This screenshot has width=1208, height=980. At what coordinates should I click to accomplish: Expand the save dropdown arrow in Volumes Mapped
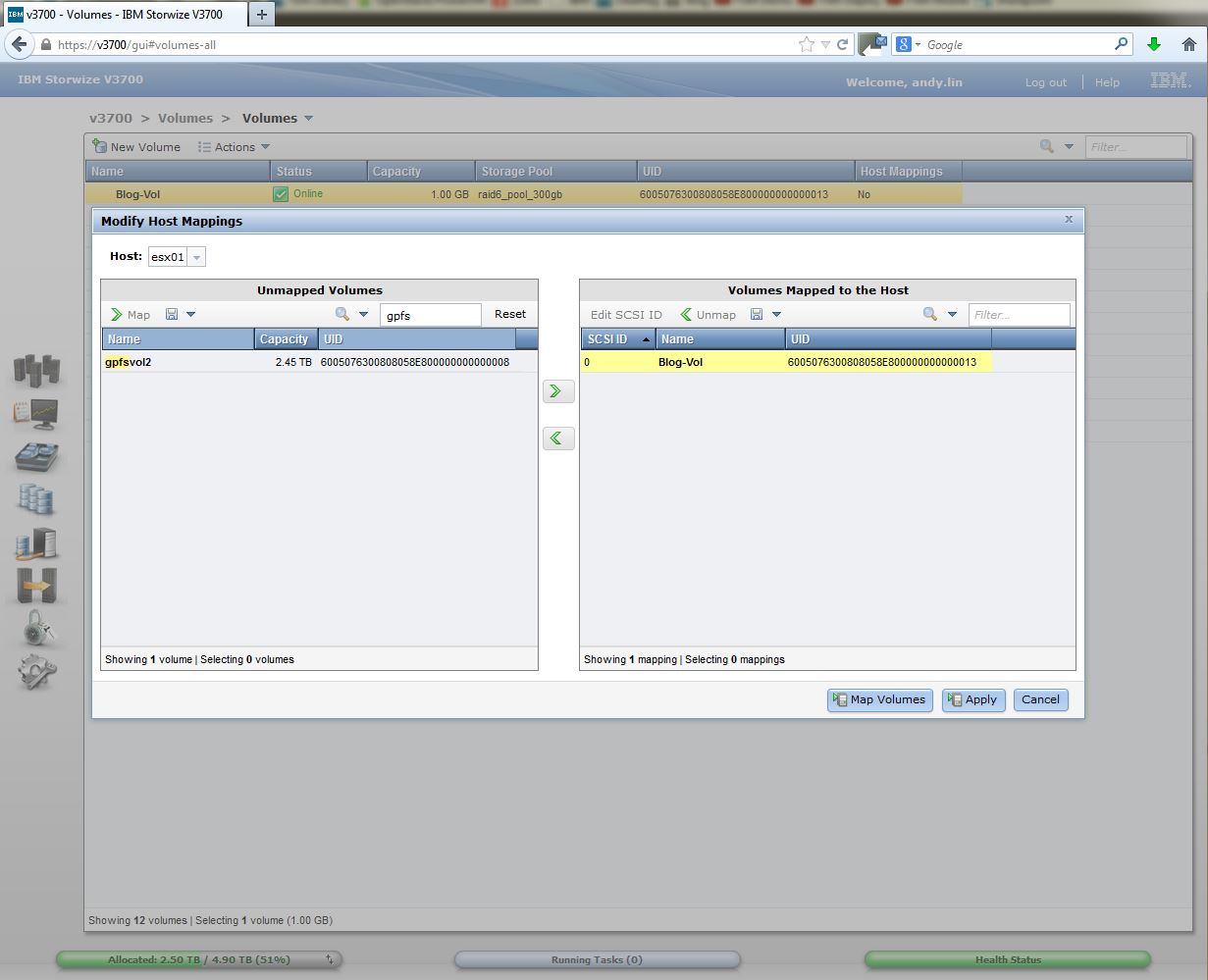coord(776,315)
